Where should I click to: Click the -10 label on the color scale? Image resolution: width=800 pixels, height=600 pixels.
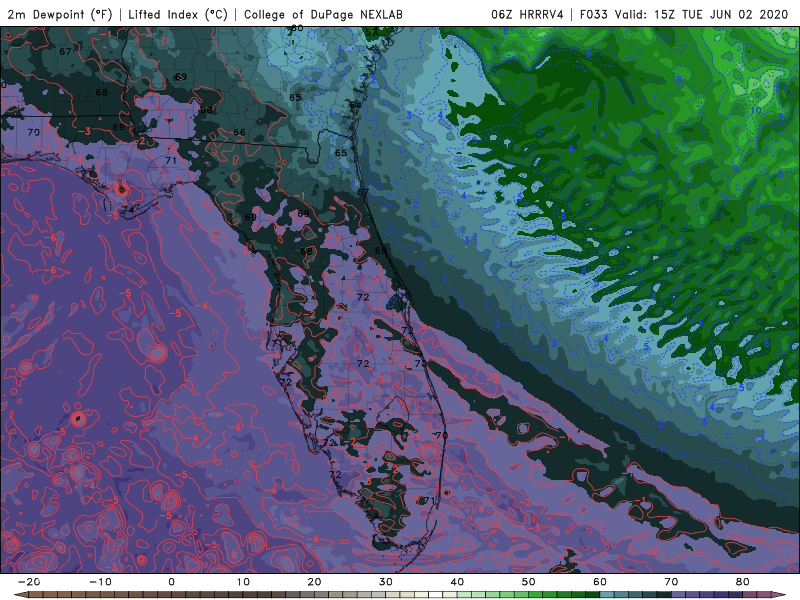point(100,582)
